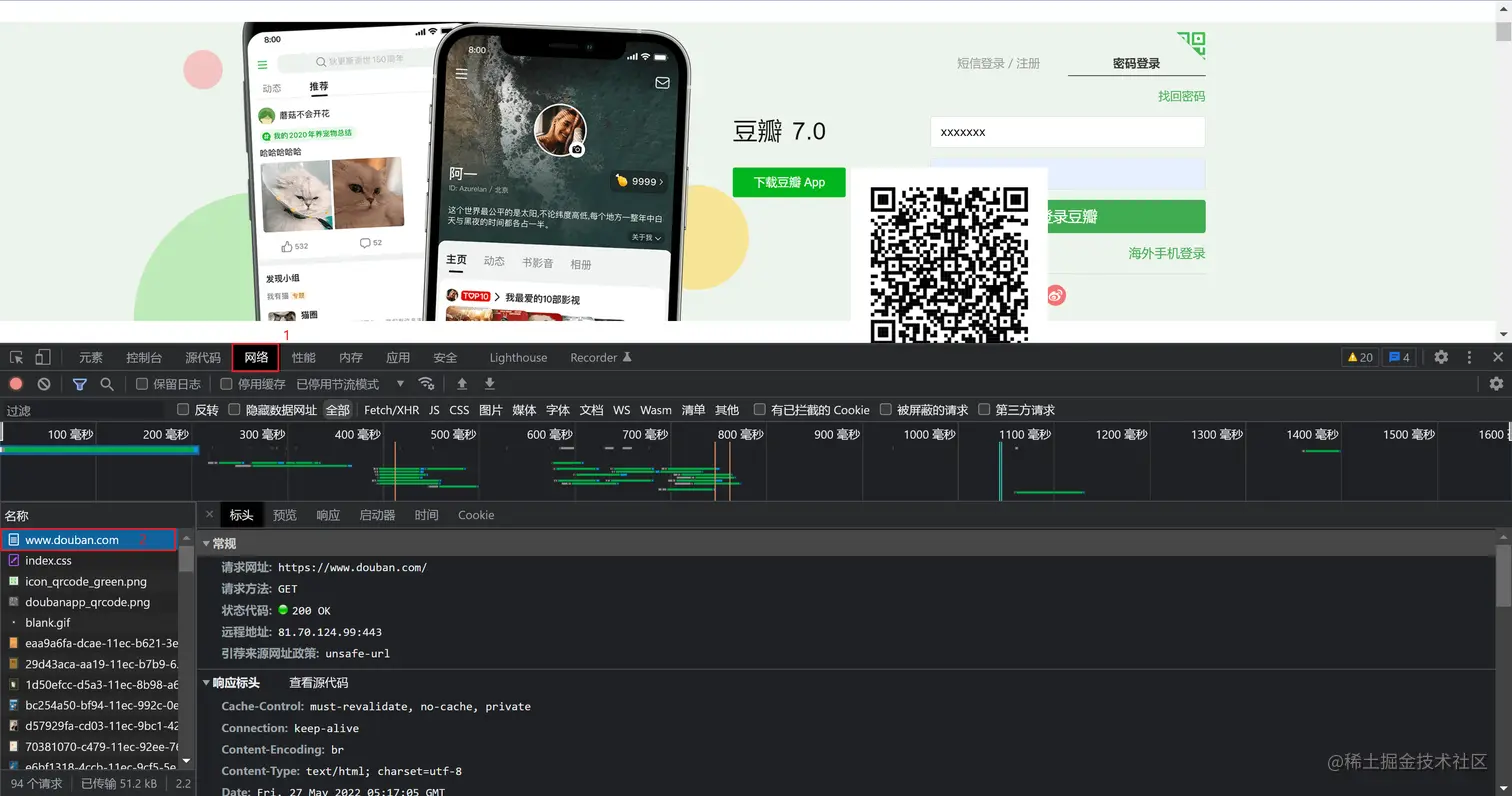Filter requests by CSS type
Viewport: 1512px width, 796px height.
tap(459, 410)
